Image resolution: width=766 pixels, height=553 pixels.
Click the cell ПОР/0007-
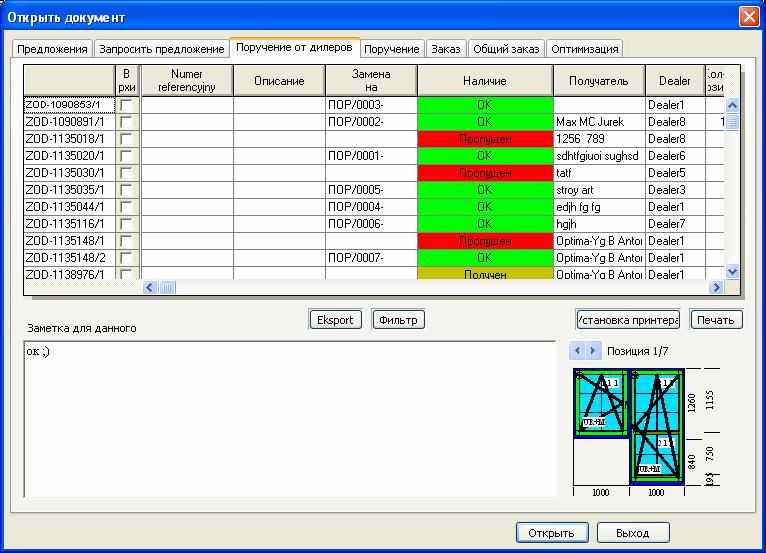pyautogui.click(x=371, y=258)
